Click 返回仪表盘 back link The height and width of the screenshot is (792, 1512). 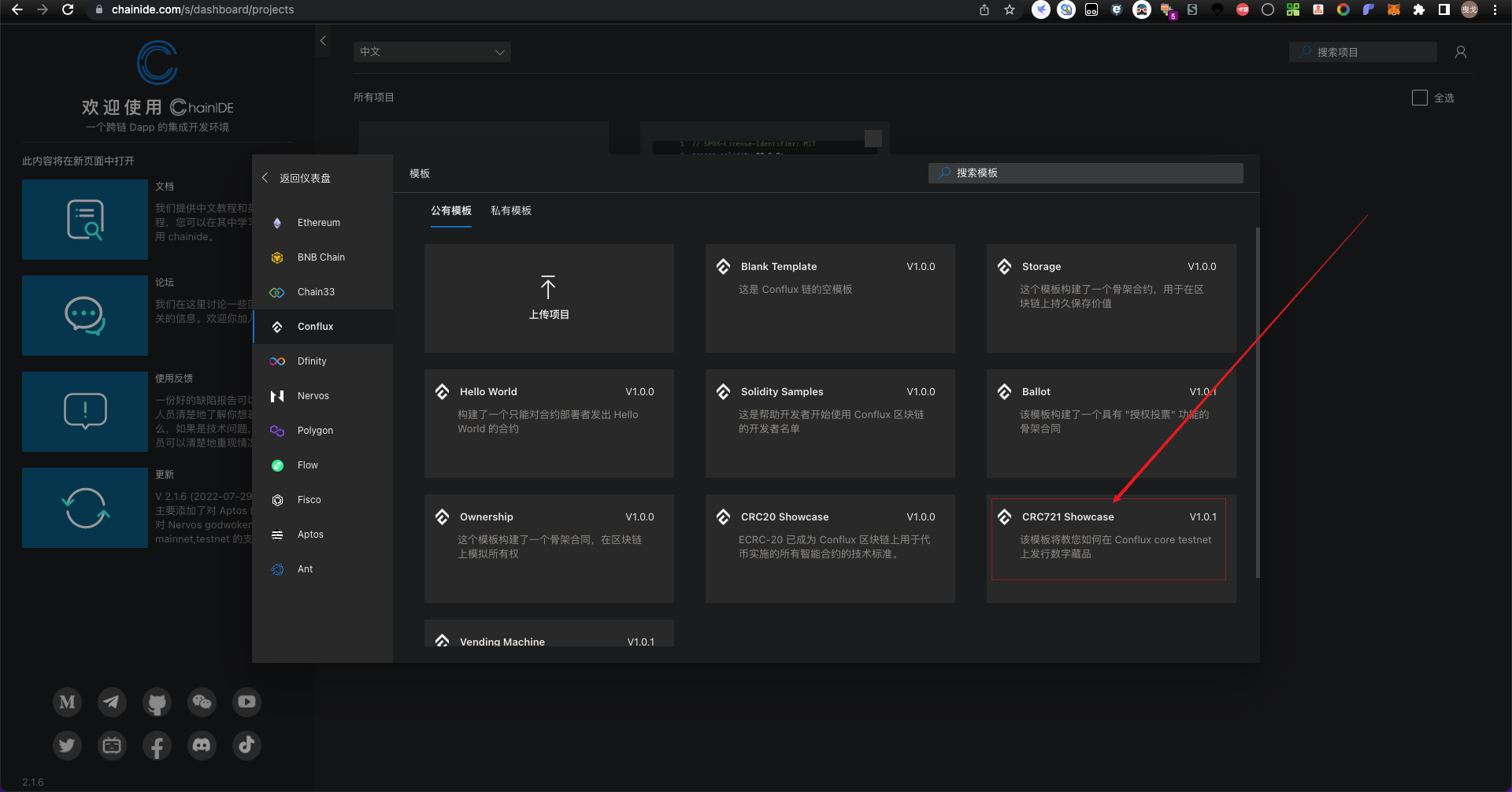[297, 178]
